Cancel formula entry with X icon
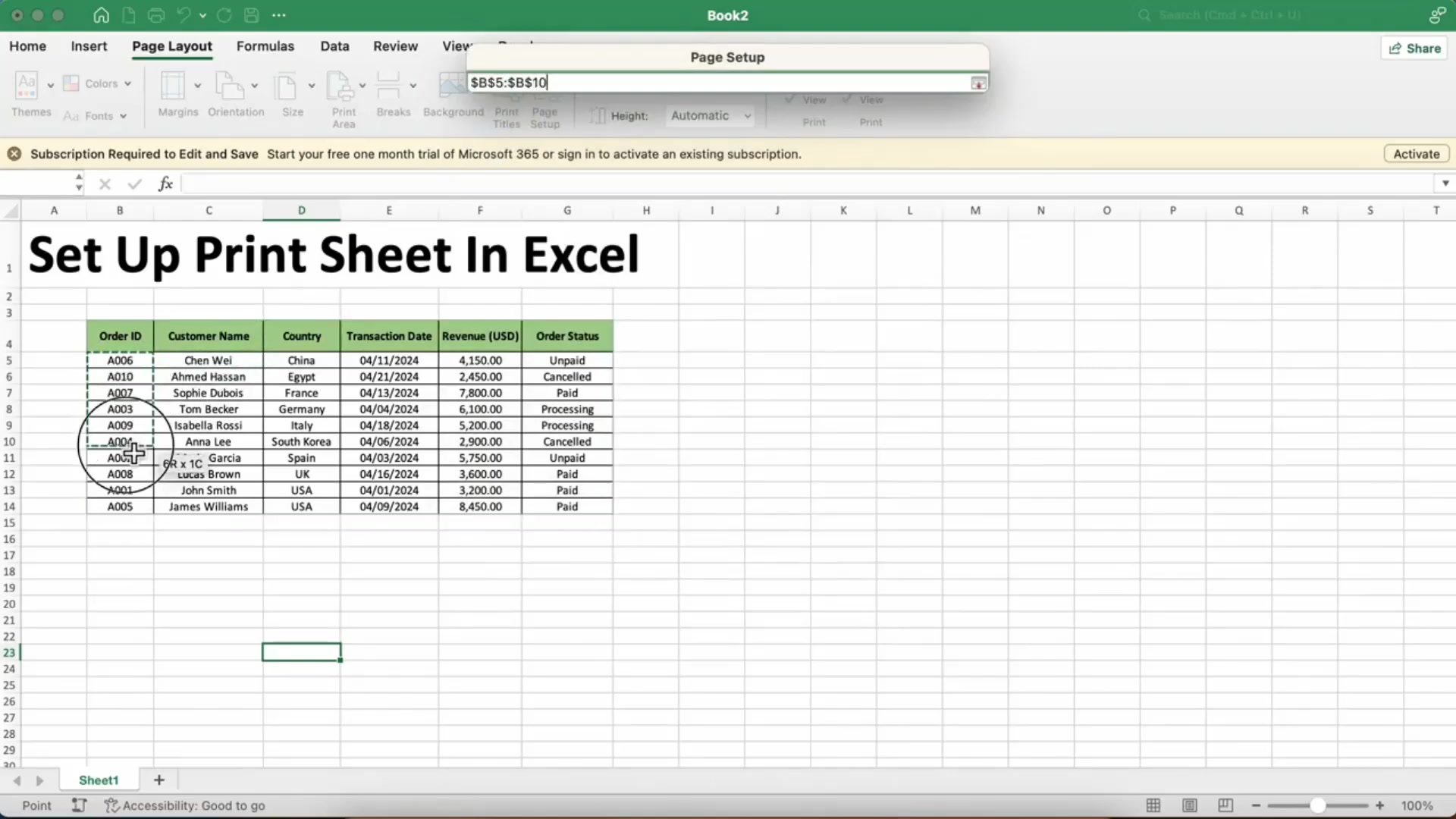Image resolution: width=1456 pixels, height=819 pixels. tap(105, 184)
